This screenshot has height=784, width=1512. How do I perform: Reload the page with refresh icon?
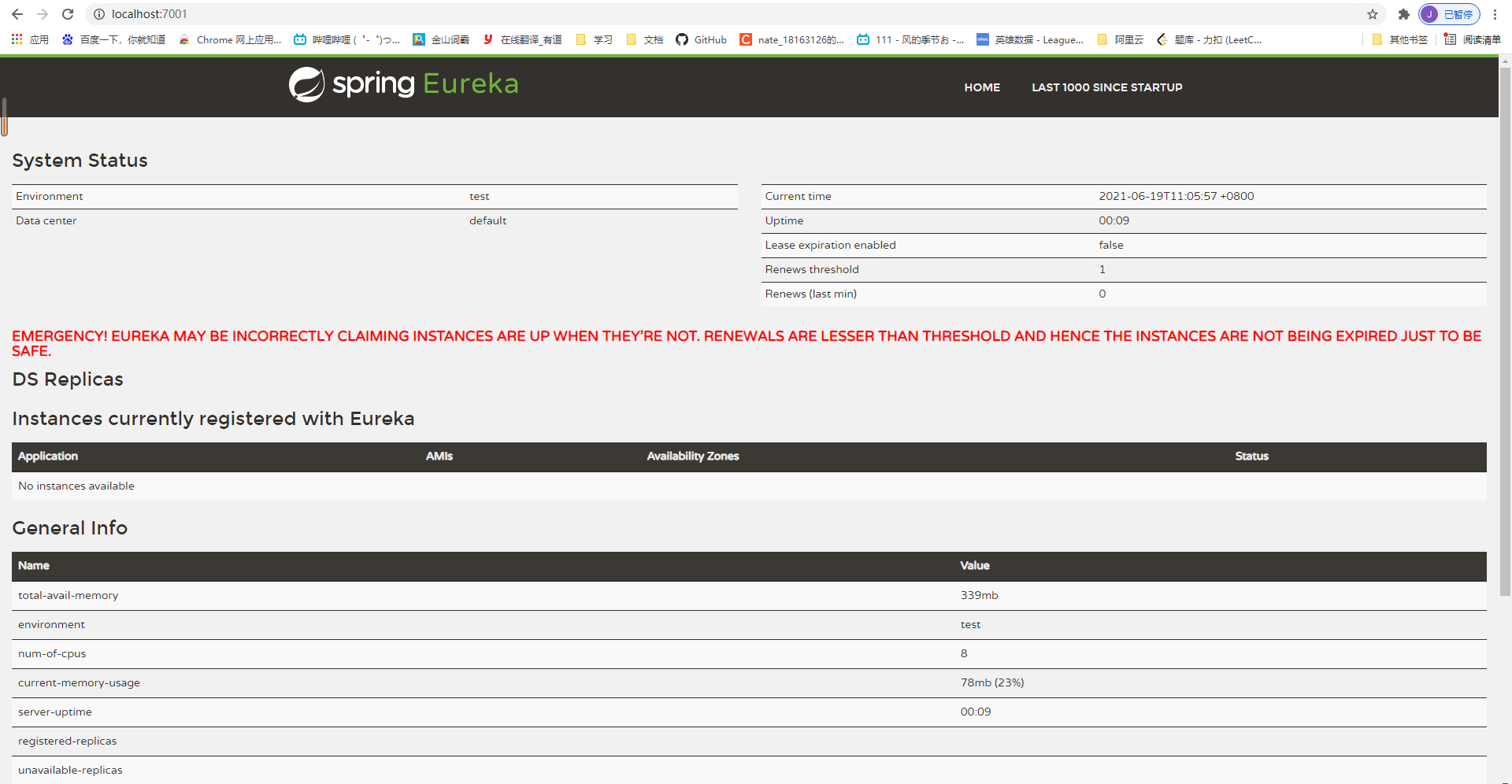coord(68,14)
